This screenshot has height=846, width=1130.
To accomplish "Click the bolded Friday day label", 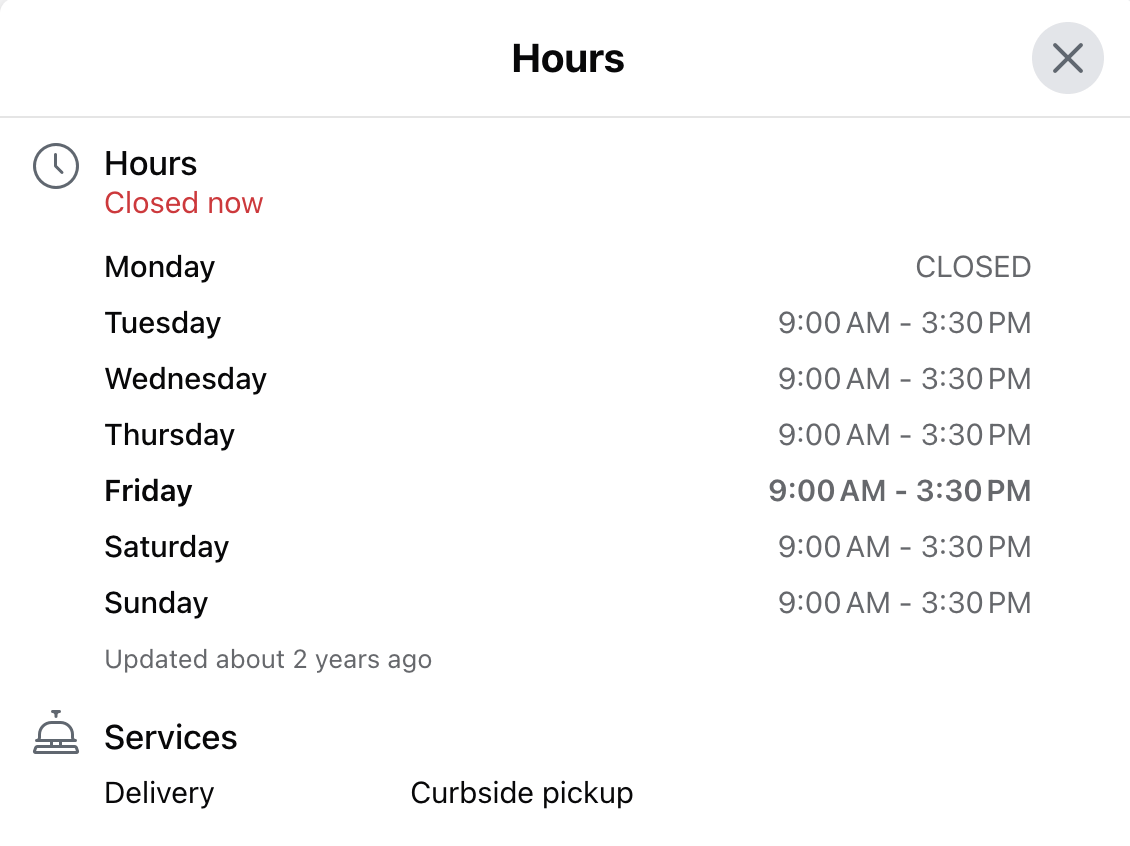I will click(148, 491).
